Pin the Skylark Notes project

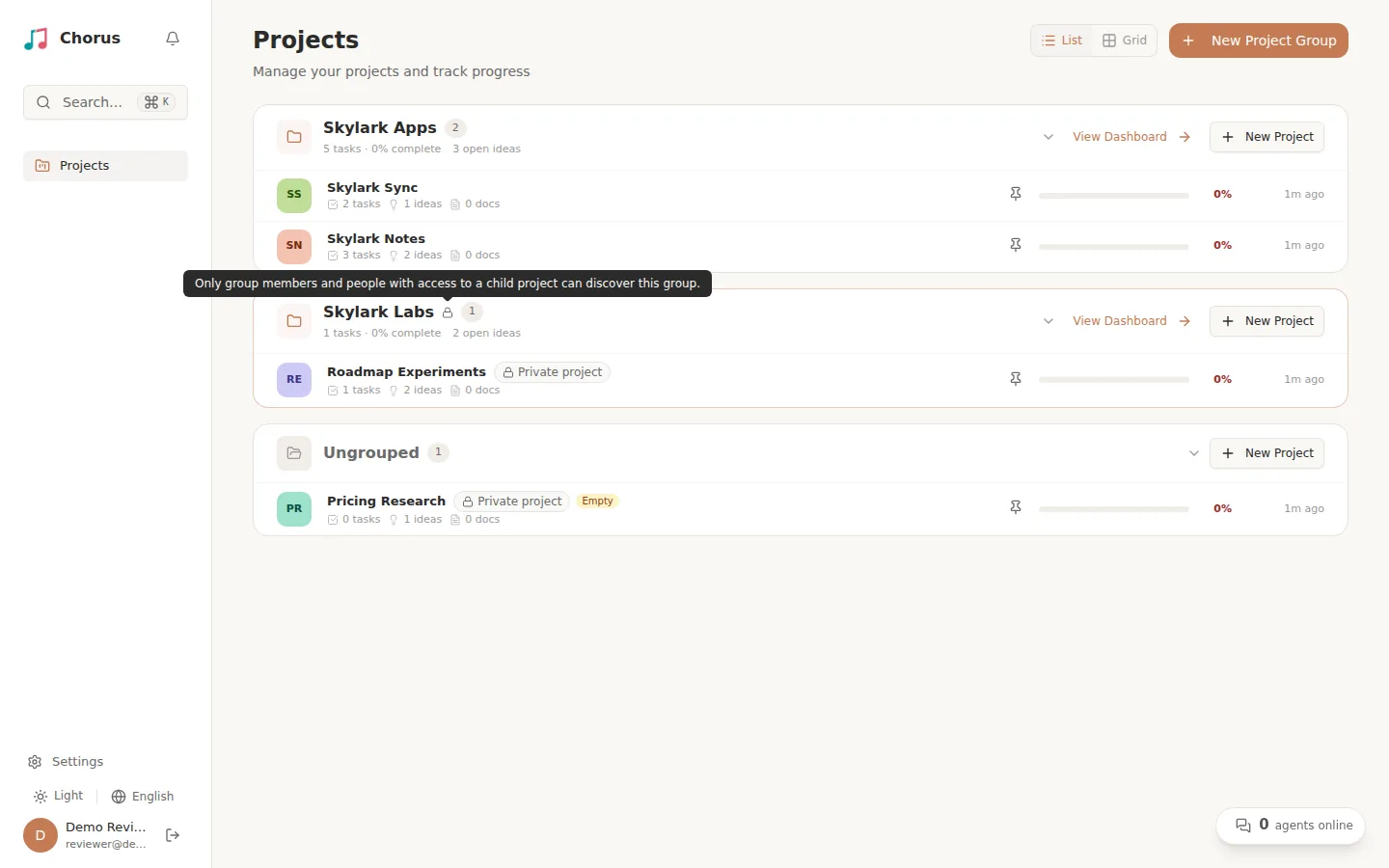pyautogui.click(x=1016, y=245)
